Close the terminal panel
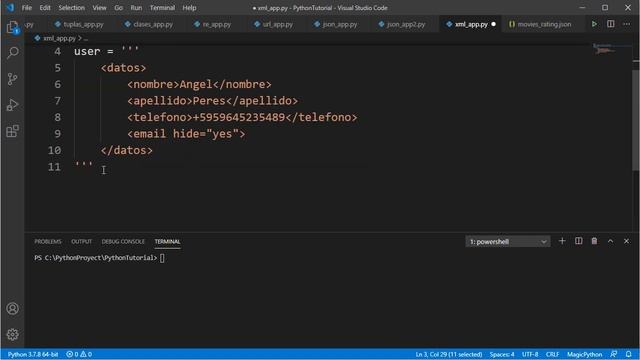 point(627,241)
